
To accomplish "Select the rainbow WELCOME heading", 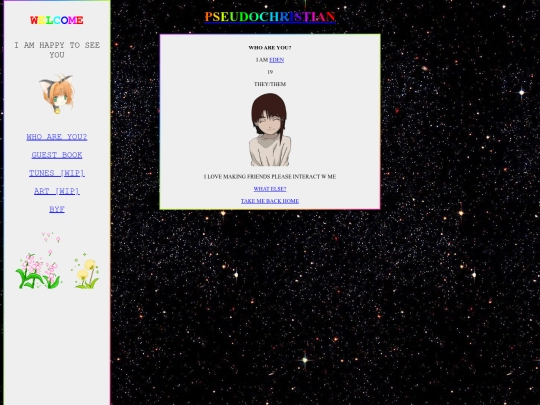I will coord(57,20).
